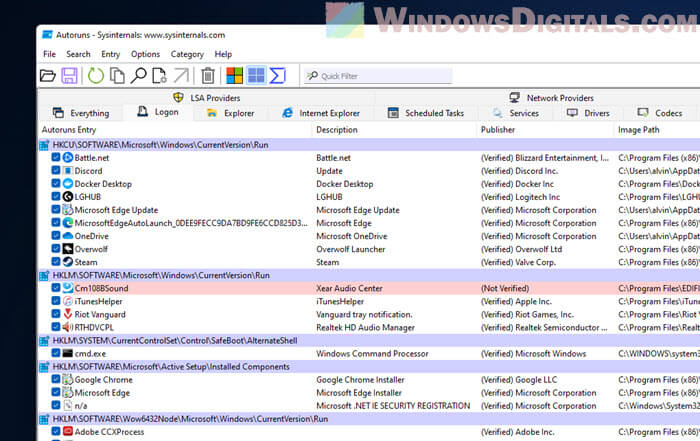Sort by the Autoruns Entry column header
700x441 pixels.
click(x=174, y=130)
